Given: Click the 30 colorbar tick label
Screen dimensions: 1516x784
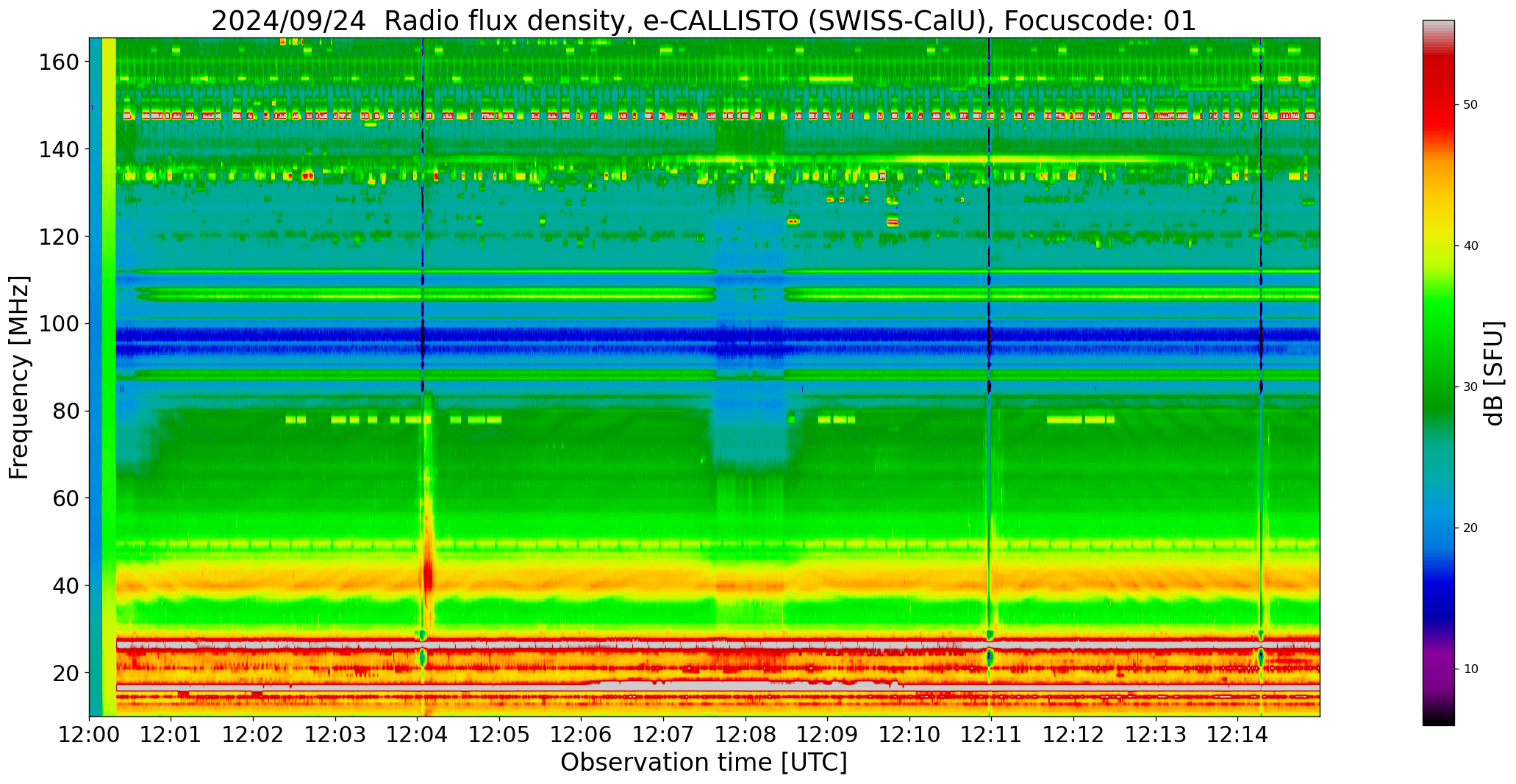Looking at the screenshot, I should point(1470,387).
